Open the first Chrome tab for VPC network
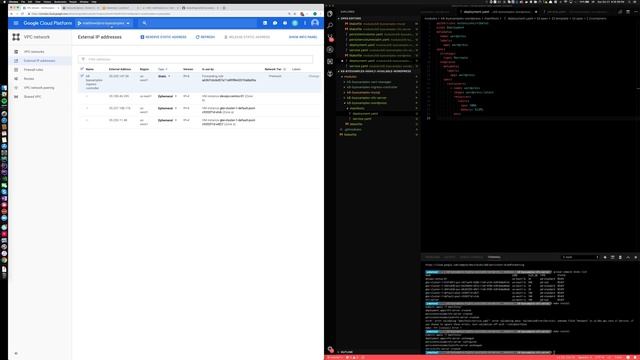The width and height of the screenshot is (640, 360). click(x=40, y=8)
